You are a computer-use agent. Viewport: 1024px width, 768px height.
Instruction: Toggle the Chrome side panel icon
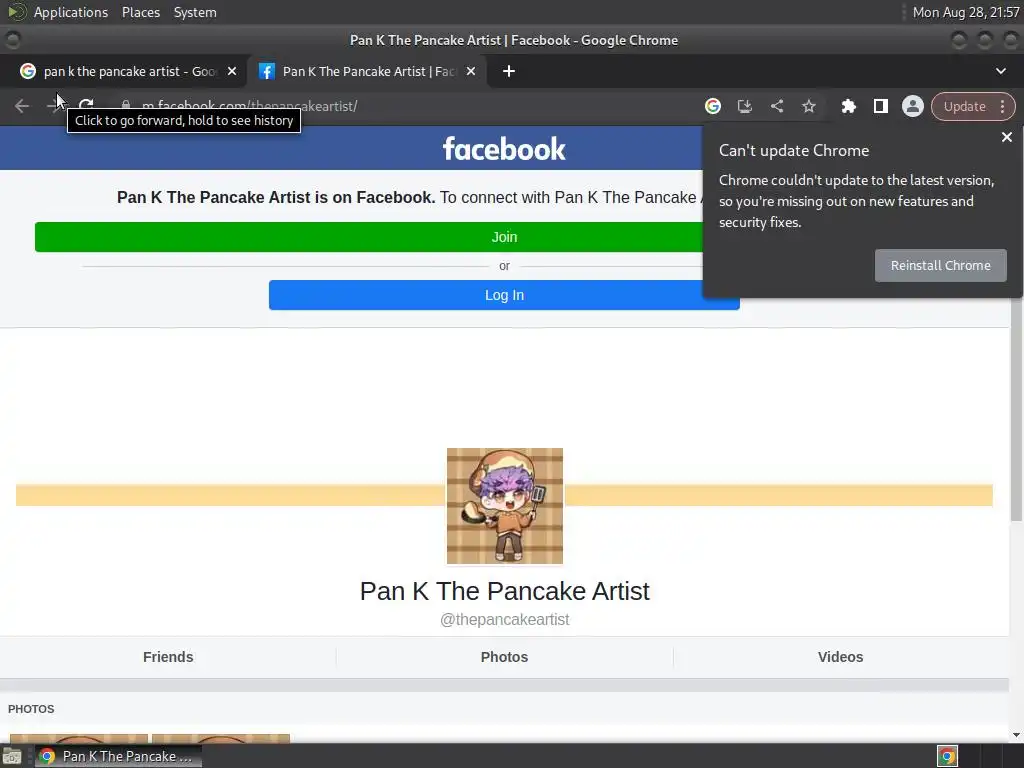pyautogui.click(x=880, y=106)
